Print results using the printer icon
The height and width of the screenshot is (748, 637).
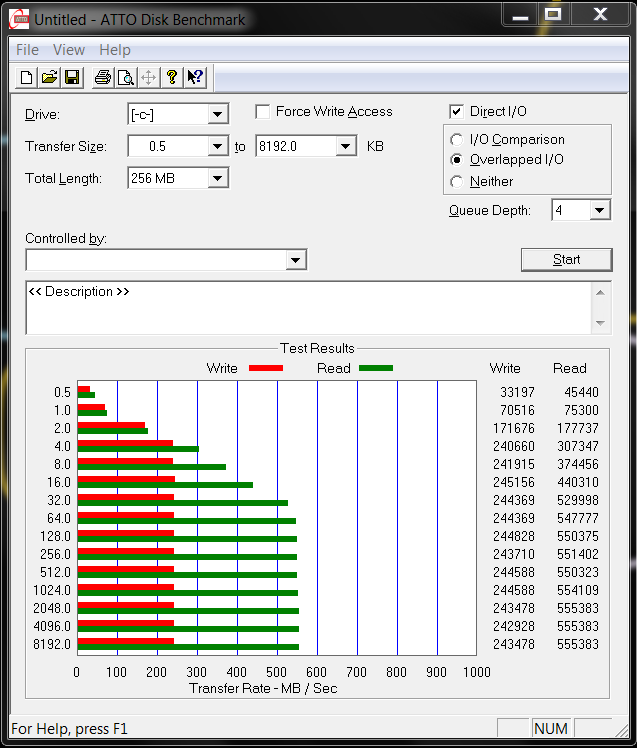click(x=102, y=78)
